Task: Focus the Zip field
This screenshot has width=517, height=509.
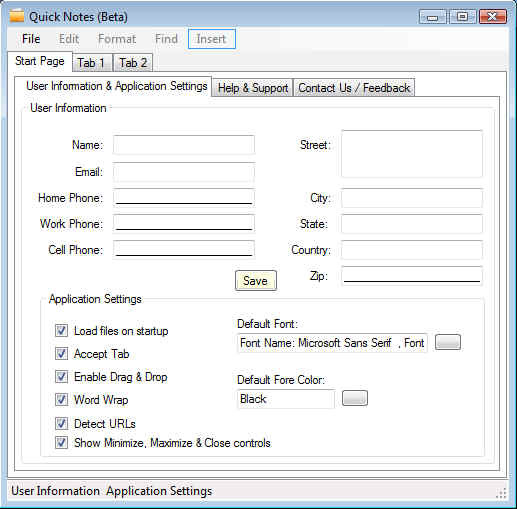Action: pyautogui.click(x=412, y=276)
